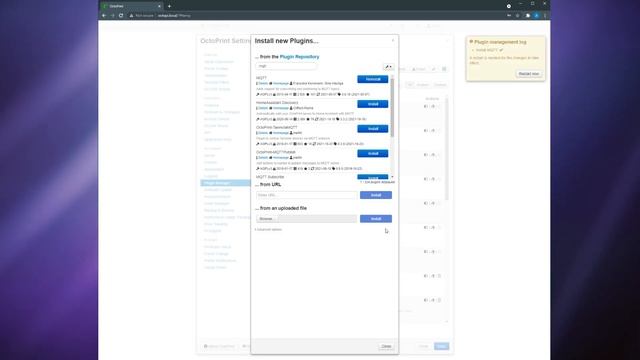Screen dimensions: 640x360
Task: Install plugin from uploaded file
Action: pyautogui.click(x=376, y=219)
